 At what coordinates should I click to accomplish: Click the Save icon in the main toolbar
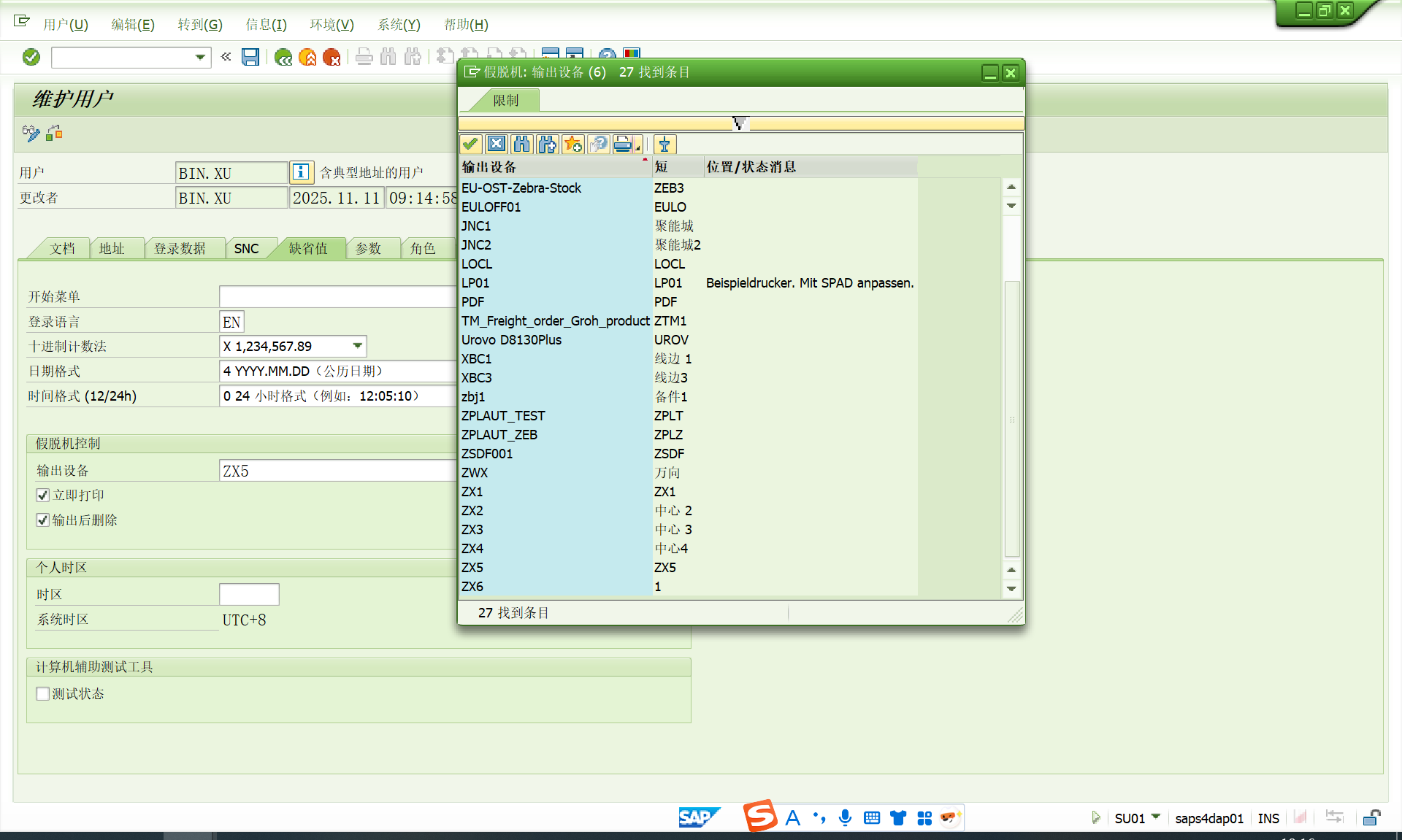point(250,57)
